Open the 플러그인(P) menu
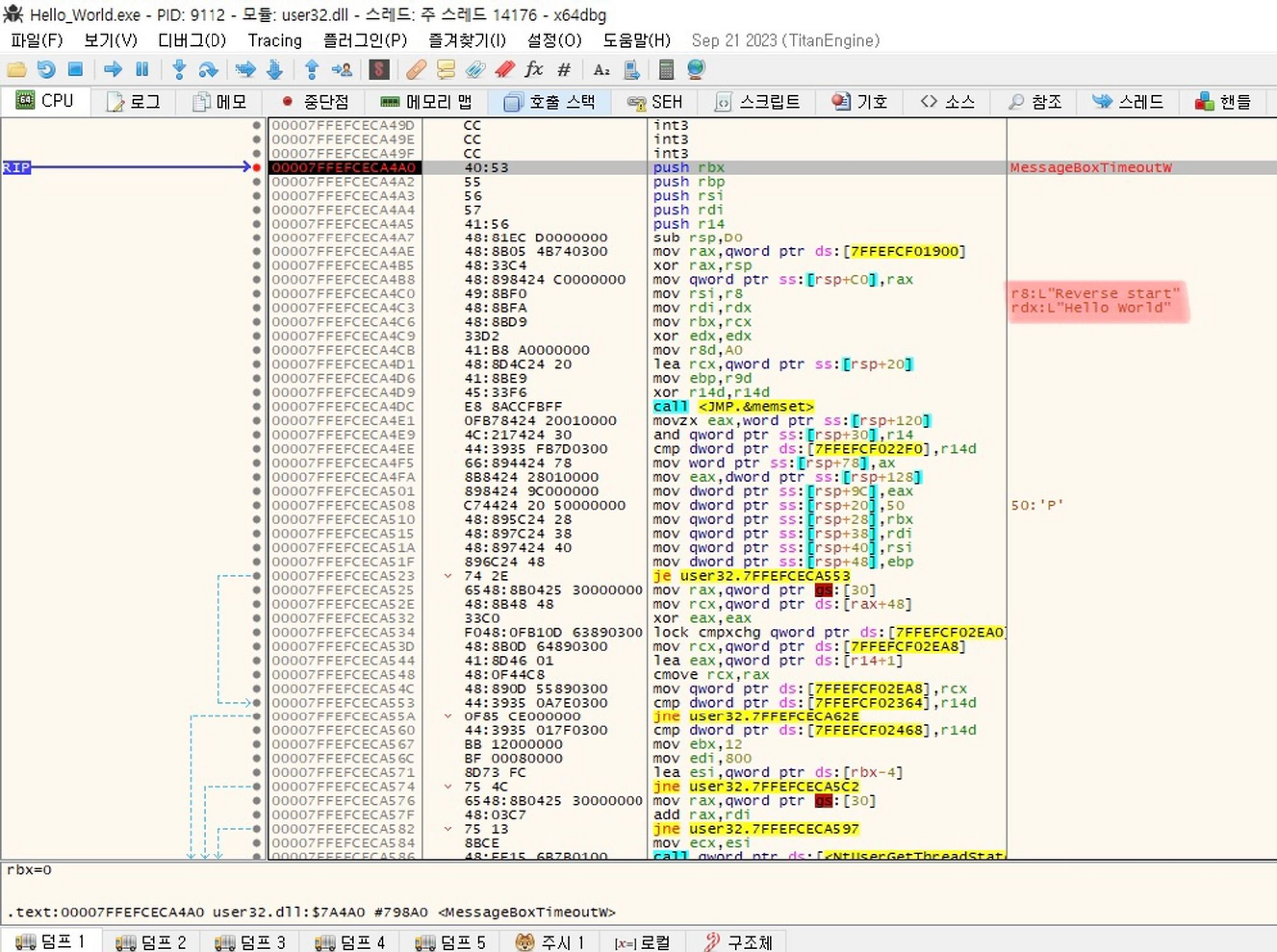Image resolution: width=1277 pixels, height=952 pixels. click(365, 40)
